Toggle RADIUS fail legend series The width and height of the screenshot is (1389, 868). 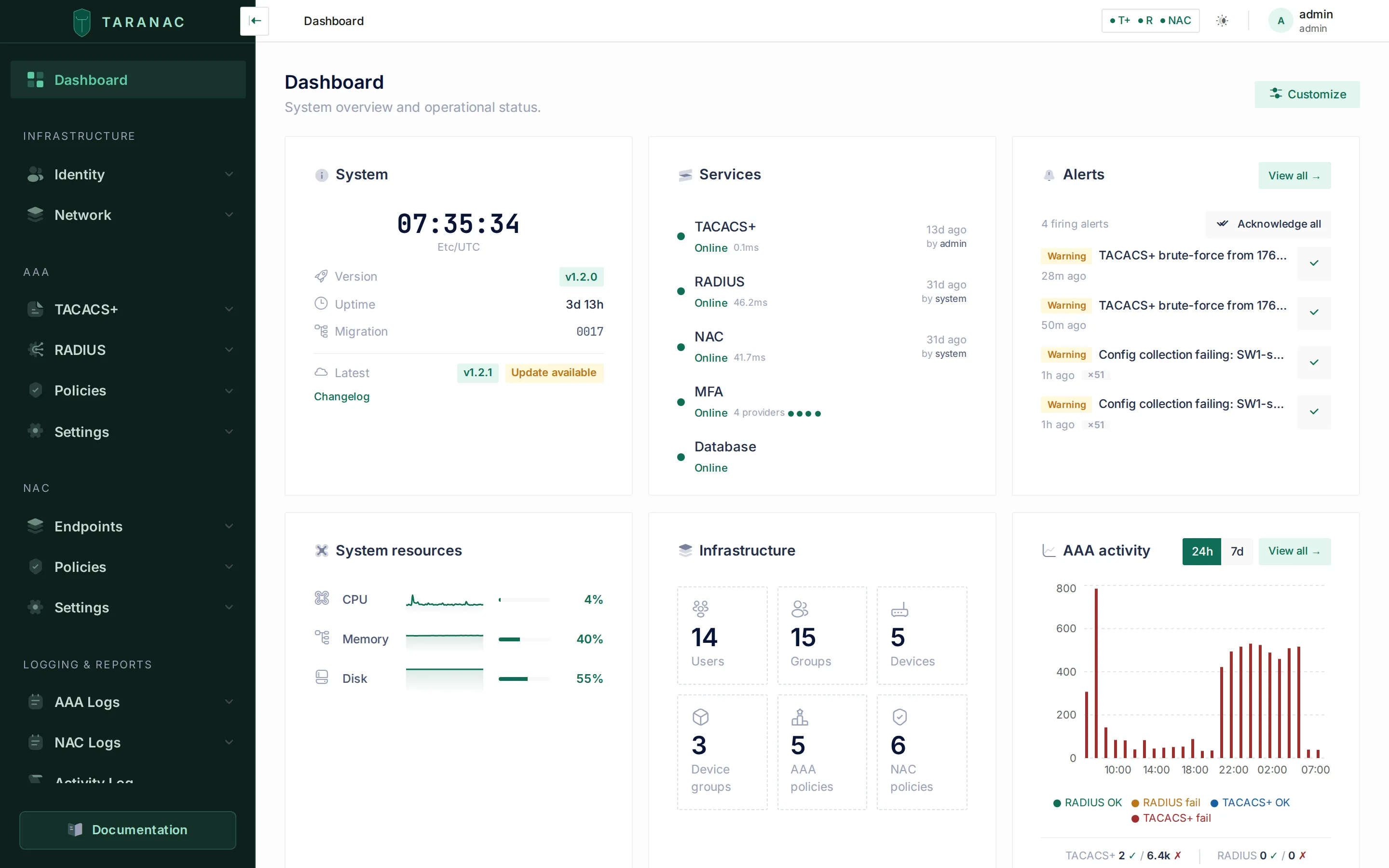(x=1166, y=802)
